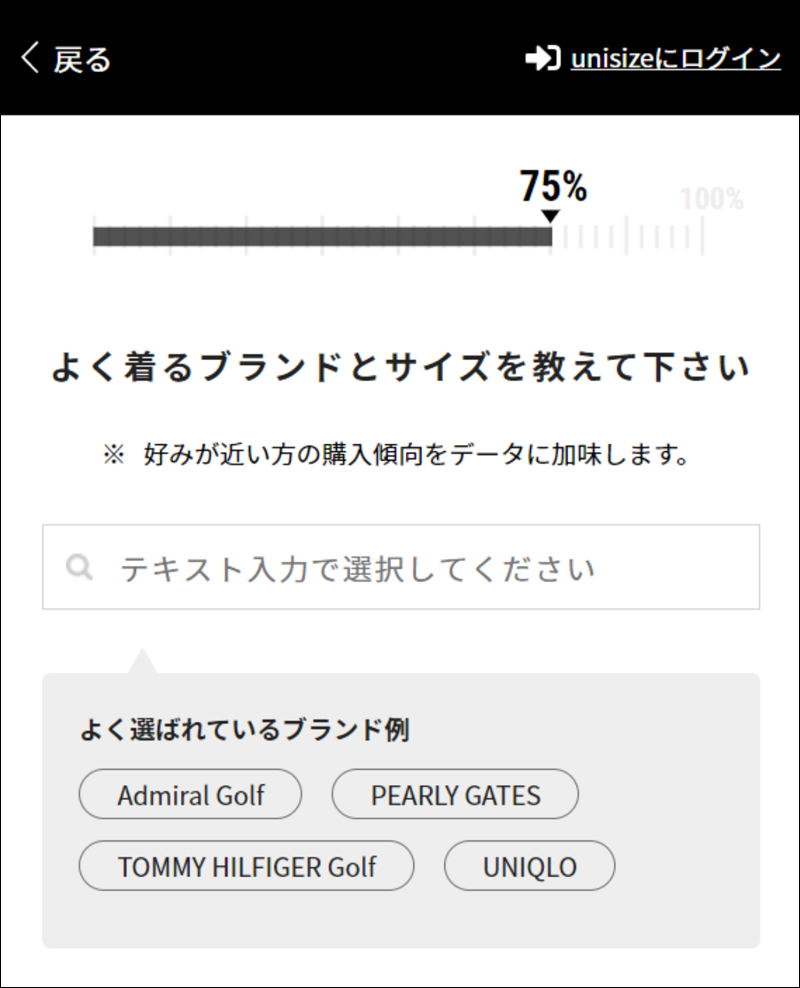Click the よく着るブランドとサイズを教えて下さい heading
The width and height of the screenshot is (800, 988).
point(400,368)
